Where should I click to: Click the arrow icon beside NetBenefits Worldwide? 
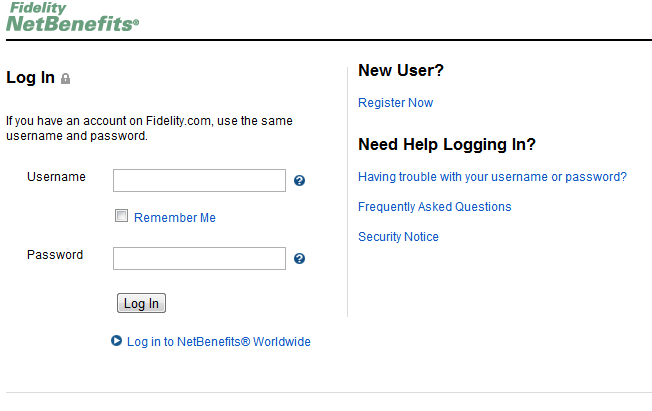point(116,341)
